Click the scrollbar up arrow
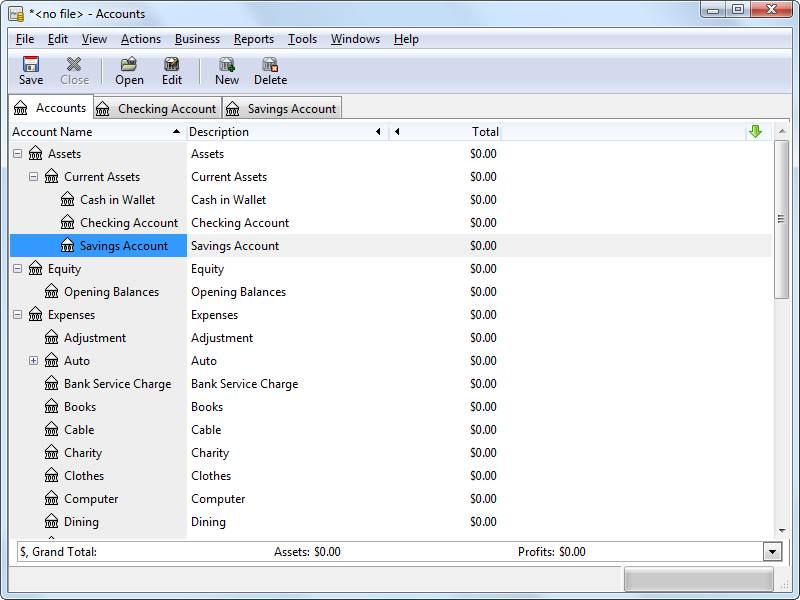The width and height of the screenshot is (800, 600). coord(781,132)
